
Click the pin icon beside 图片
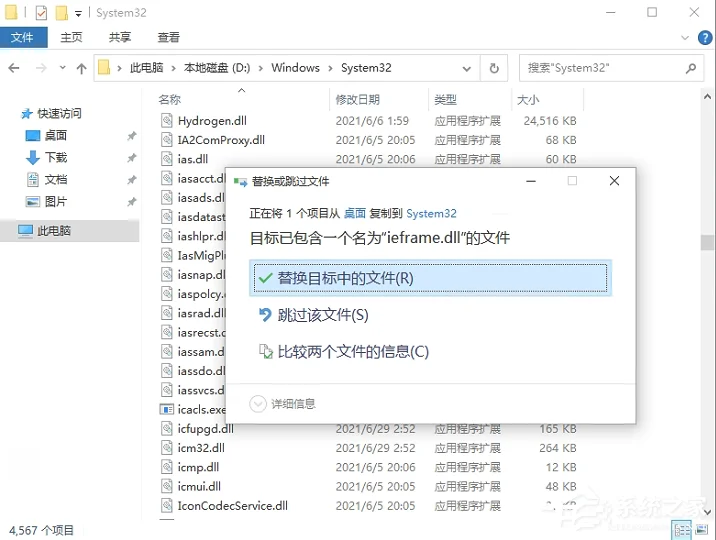coord(132,202)
